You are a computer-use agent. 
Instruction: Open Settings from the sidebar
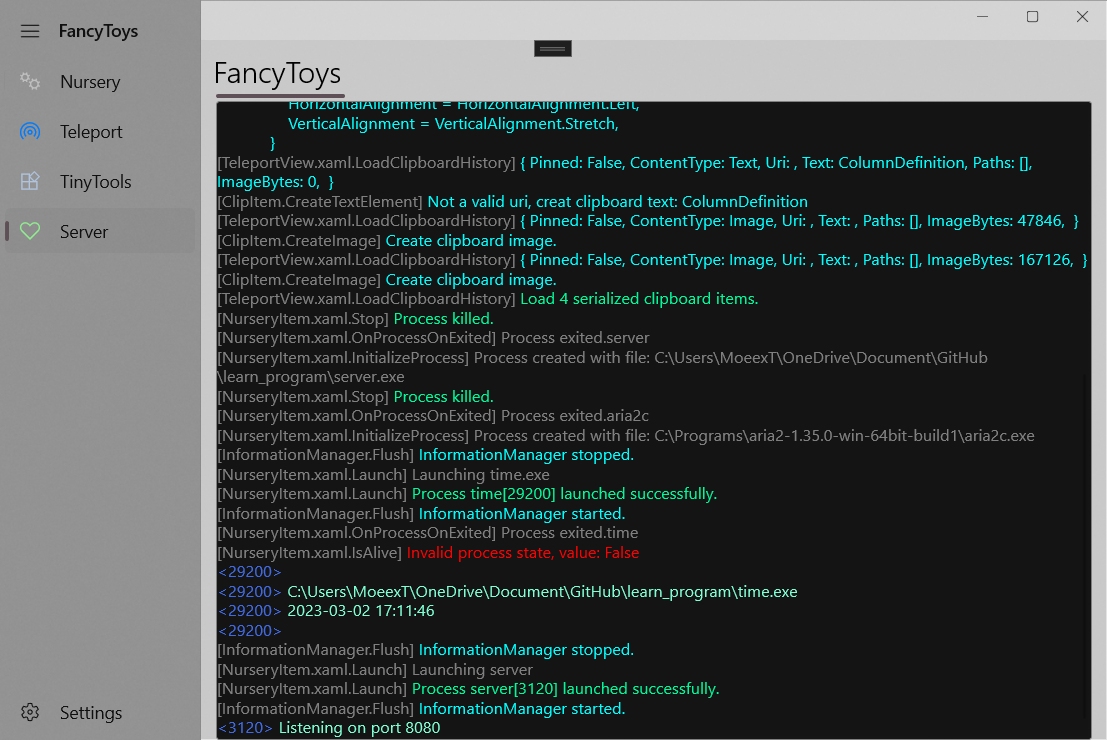click(90, 713)
